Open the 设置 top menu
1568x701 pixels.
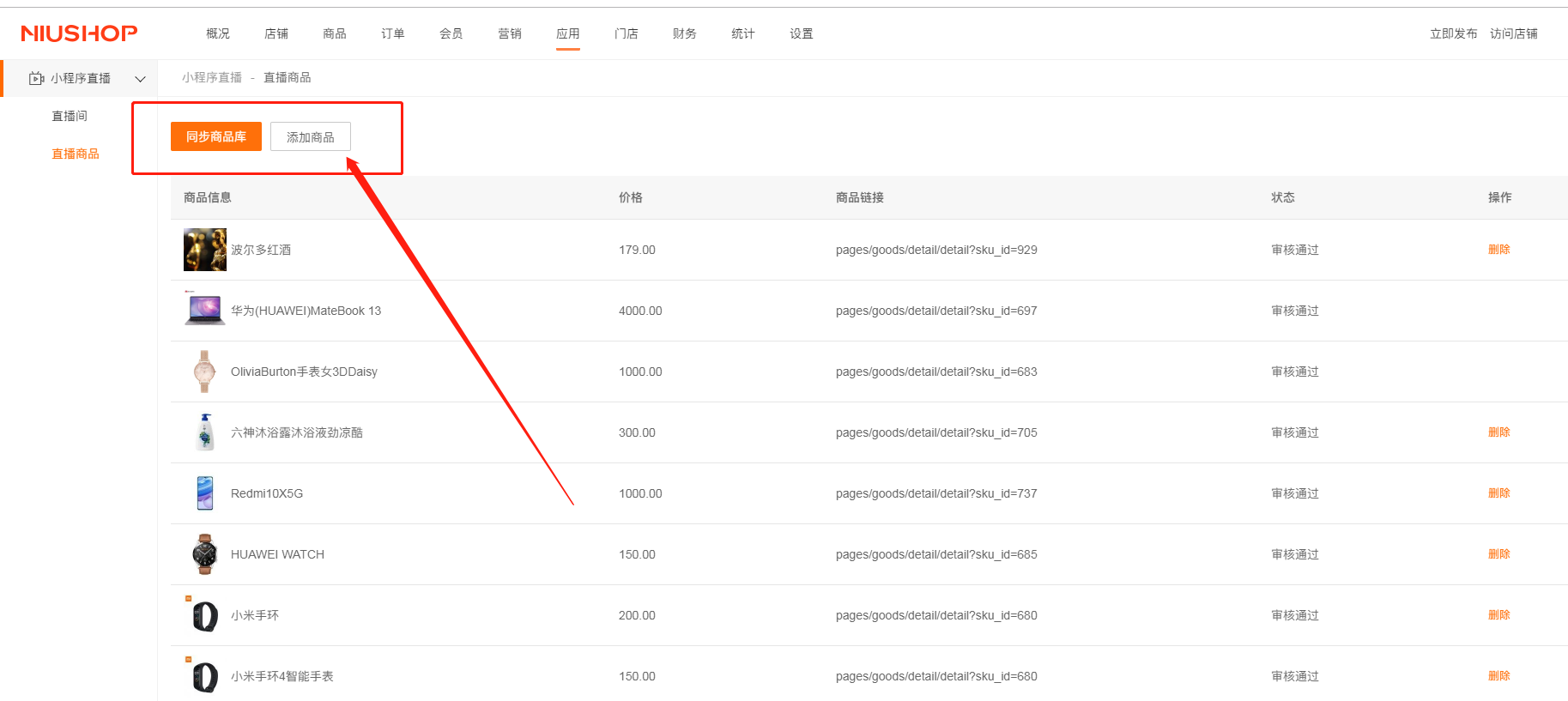[802, 33]
